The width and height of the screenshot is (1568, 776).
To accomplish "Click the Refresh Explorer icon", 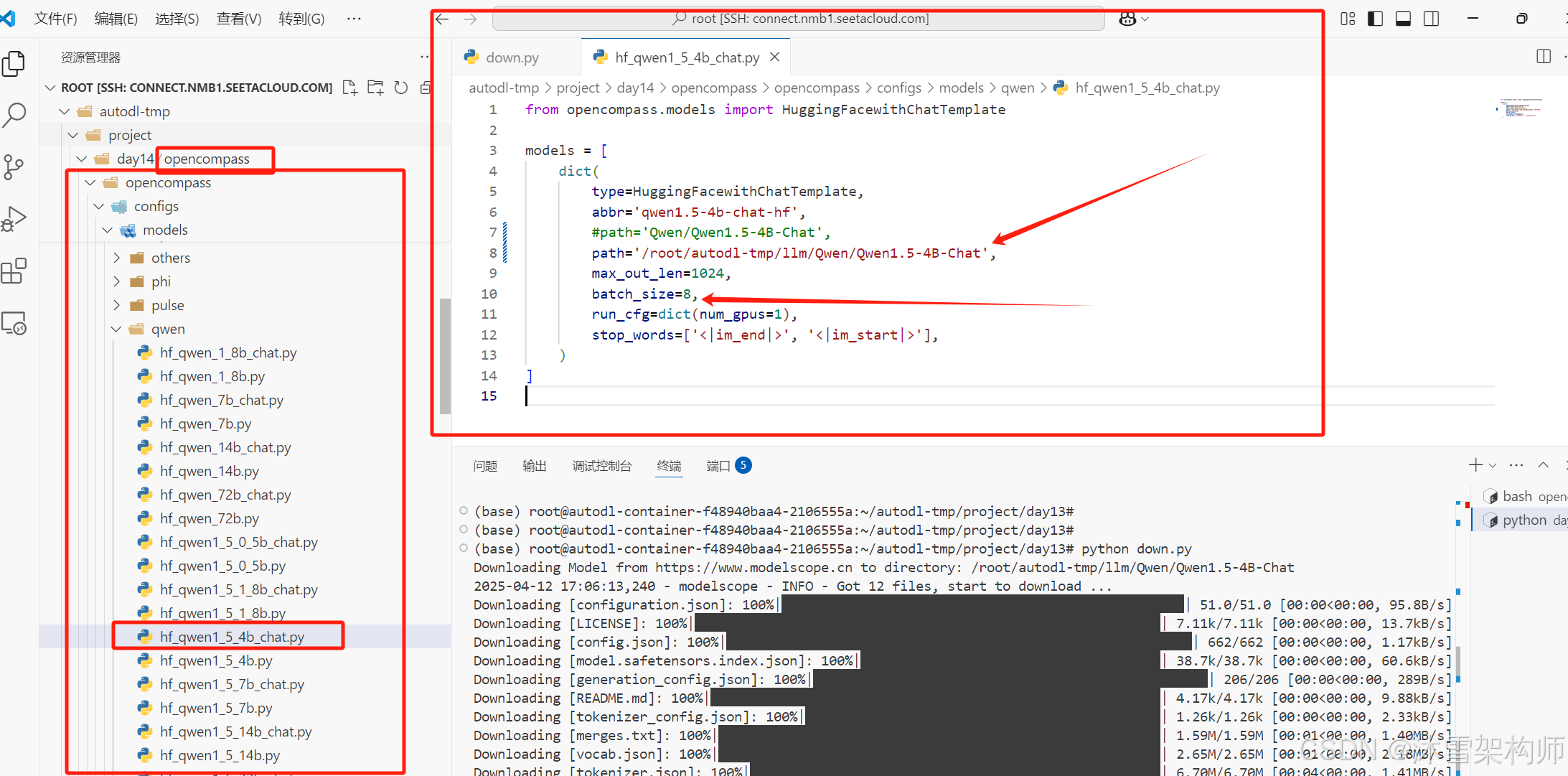I will click(x=401, y=88).
